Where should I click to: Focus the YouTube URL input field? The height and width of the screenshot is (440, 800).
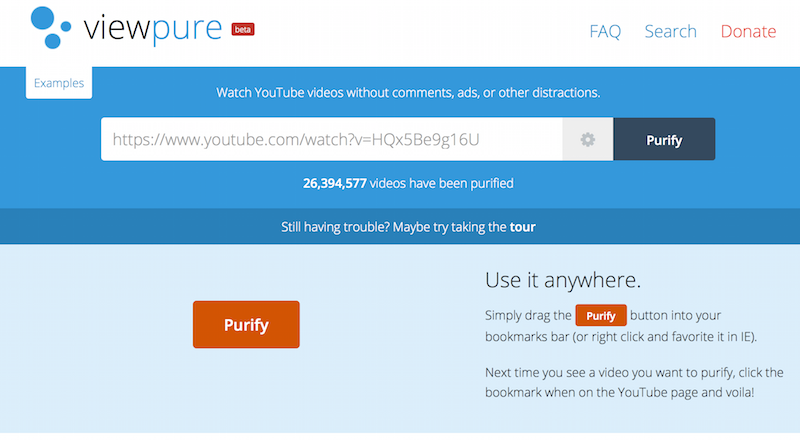(332, 139)
